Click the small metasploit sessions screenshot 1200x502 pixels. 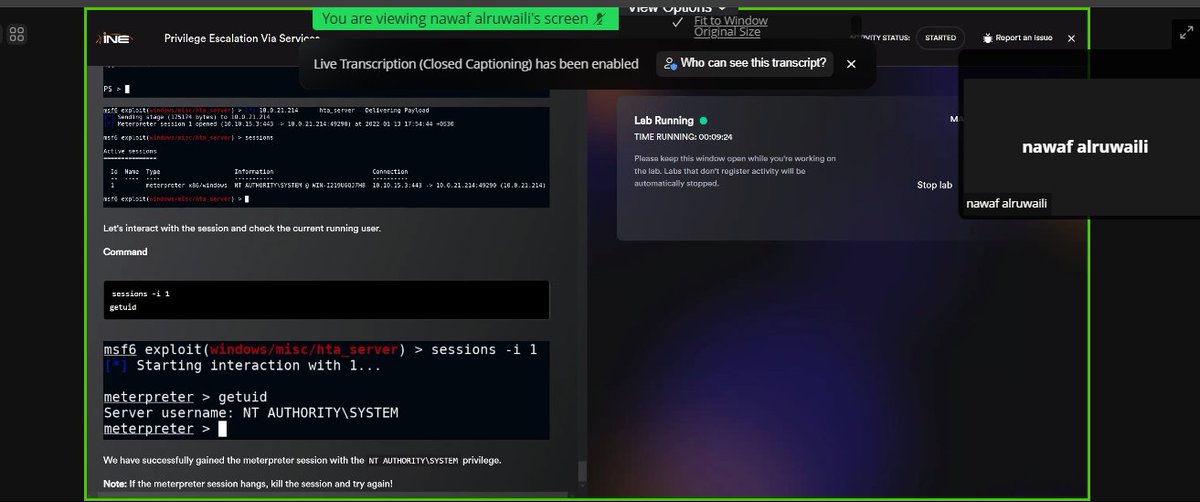click(326, 156)
